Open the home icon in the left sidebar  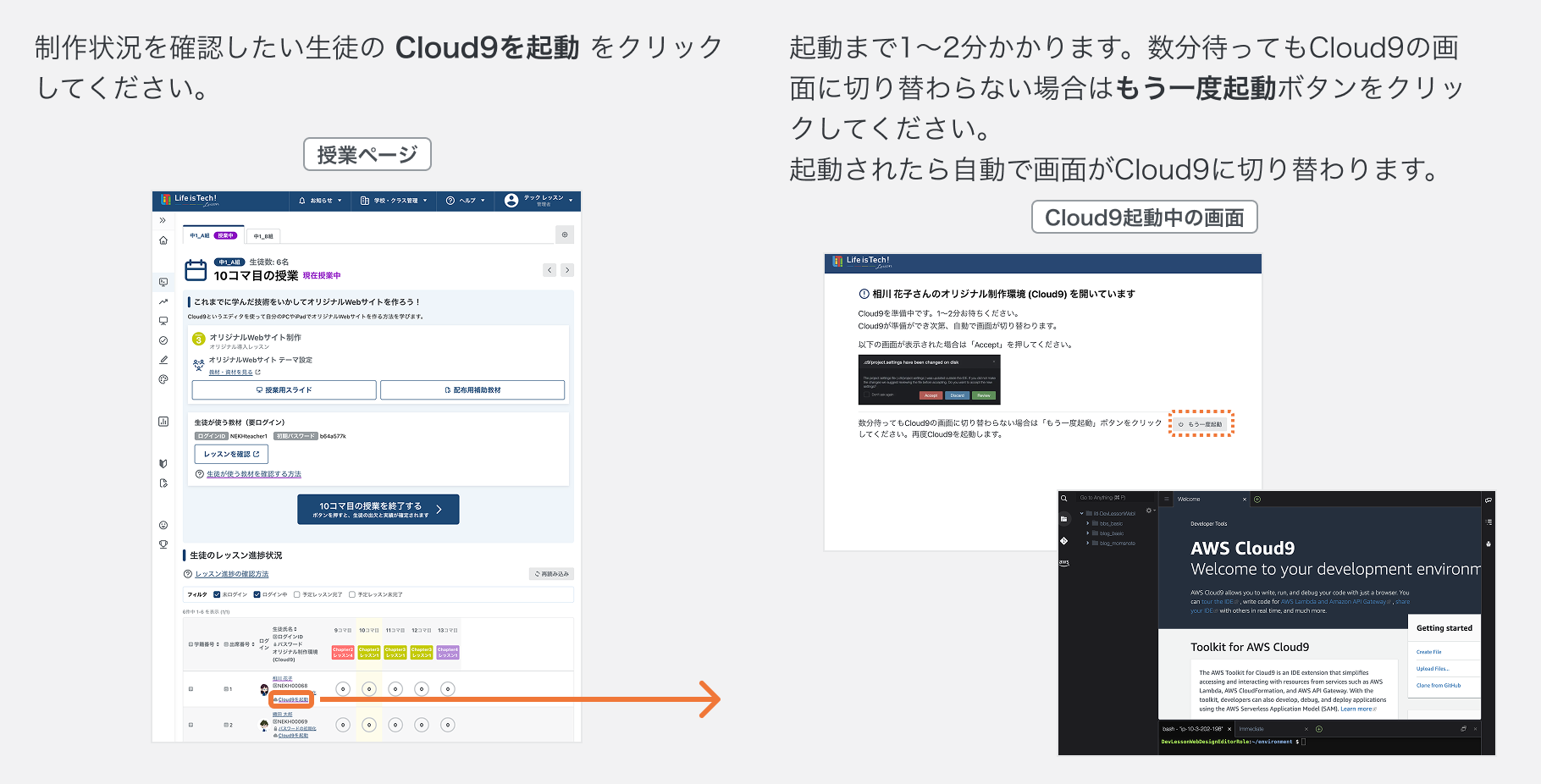click(x=162, y=240)
